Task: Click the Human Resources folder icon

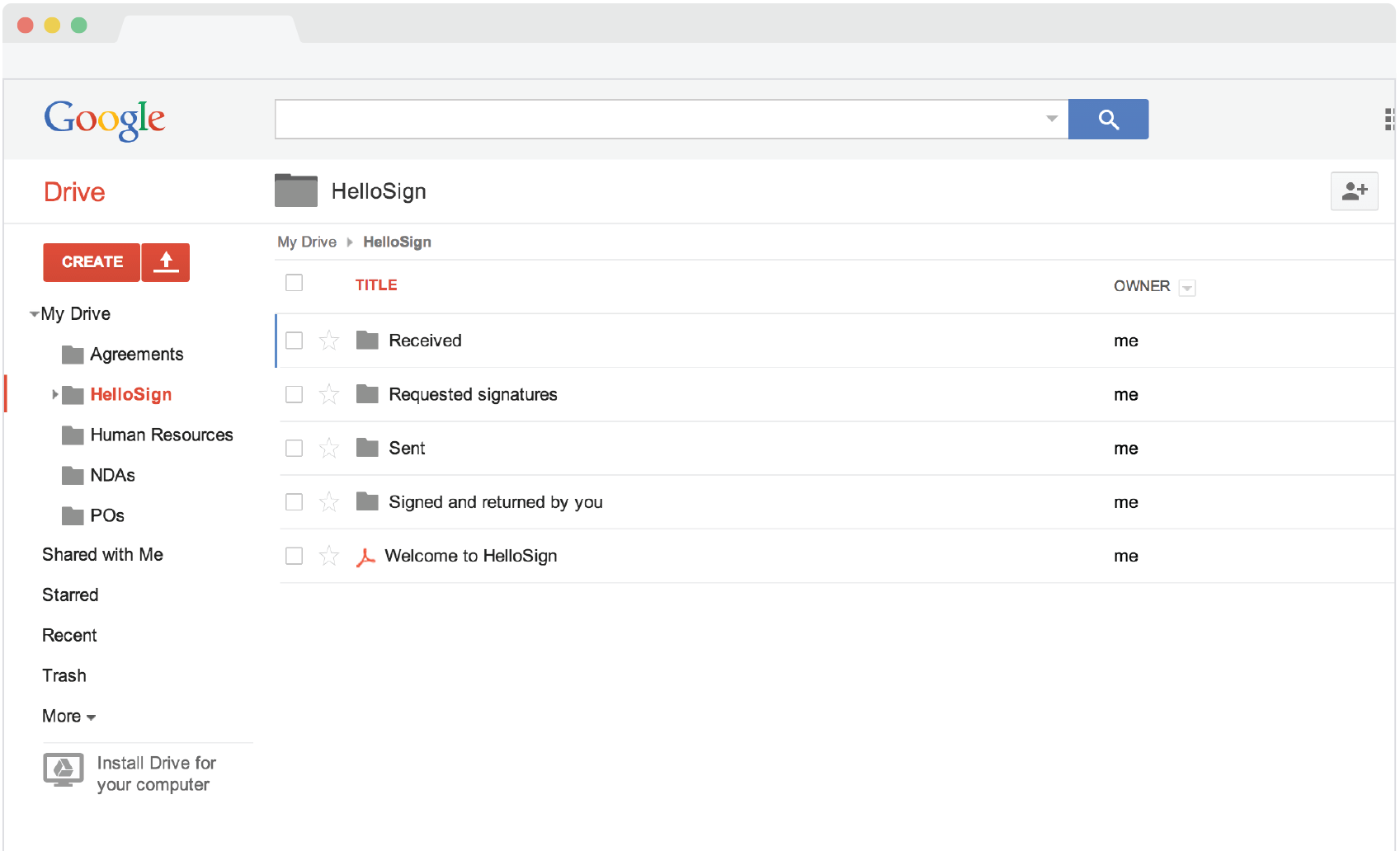Action: pyautogui.click(x=73, y=435)
